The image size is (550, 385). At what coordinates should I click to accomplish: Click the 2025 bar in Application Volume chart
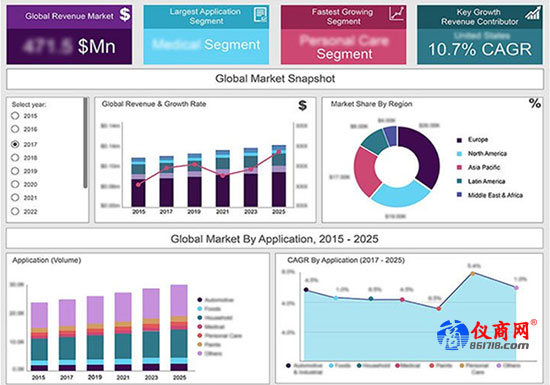coord(179,327)
